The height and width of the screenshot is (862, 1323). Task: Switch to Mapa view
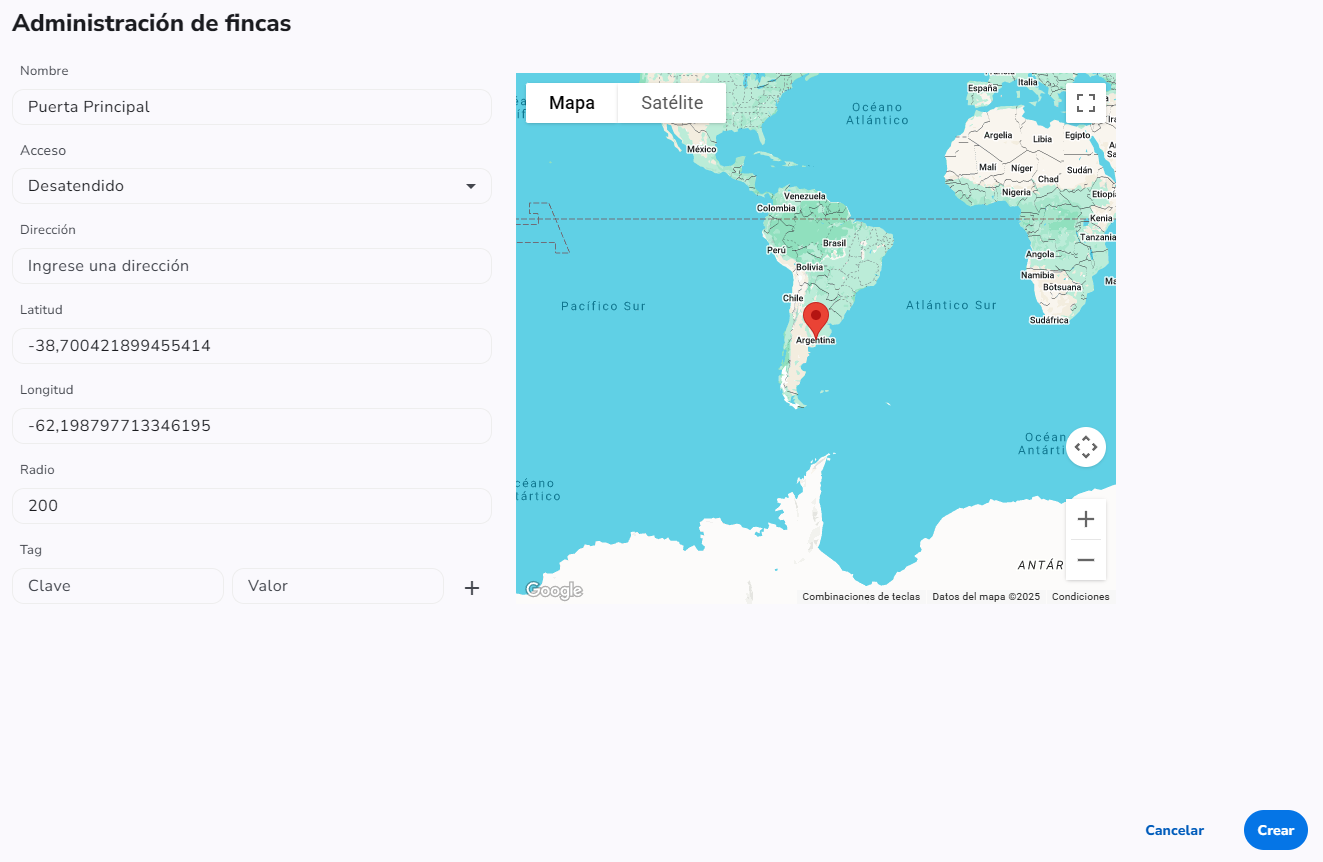(572, 103)
